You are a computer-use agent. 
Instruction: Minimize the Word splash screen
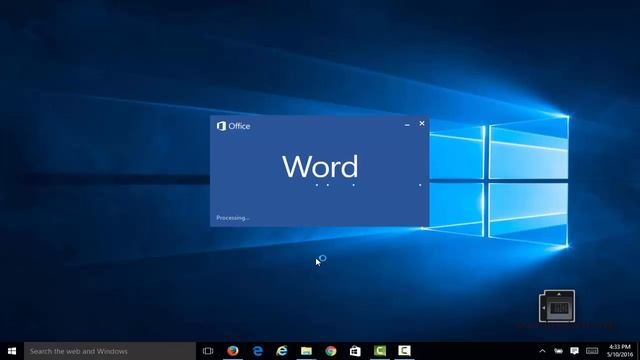tap(407, 124)
